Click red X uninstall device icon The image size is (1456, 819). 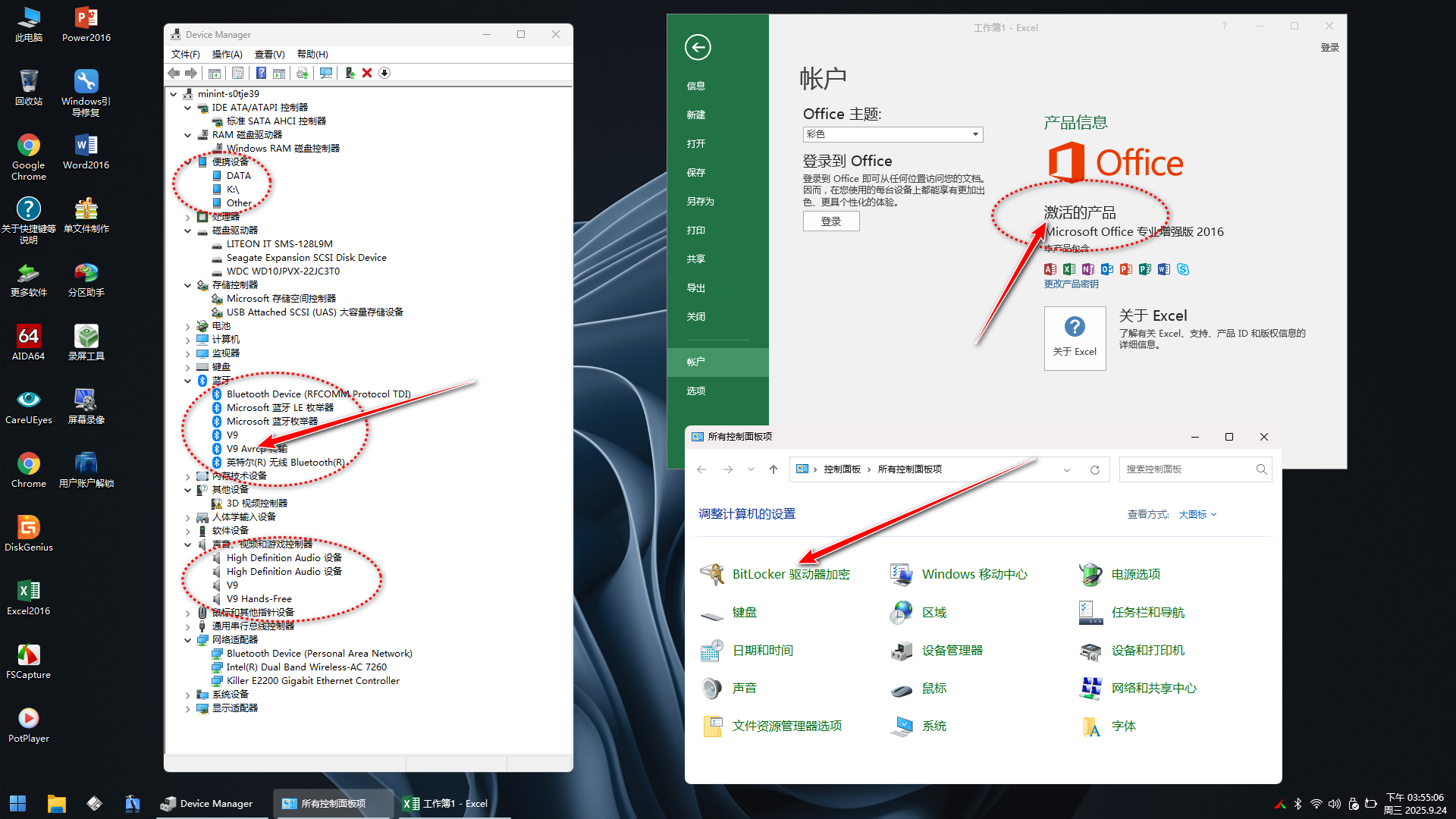pos(367,73)
